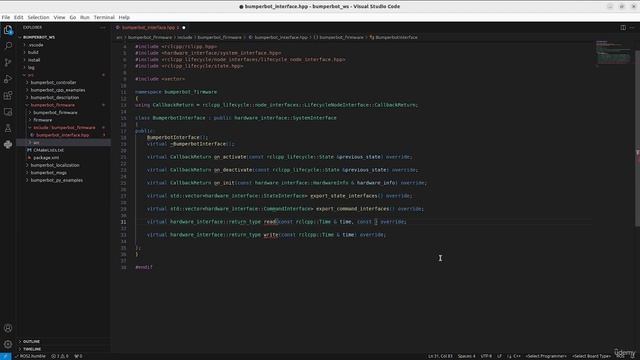Screen dimensions: 640x360
Task: Expand the bumperbot_msgs folder
Action: pos(49,173)
